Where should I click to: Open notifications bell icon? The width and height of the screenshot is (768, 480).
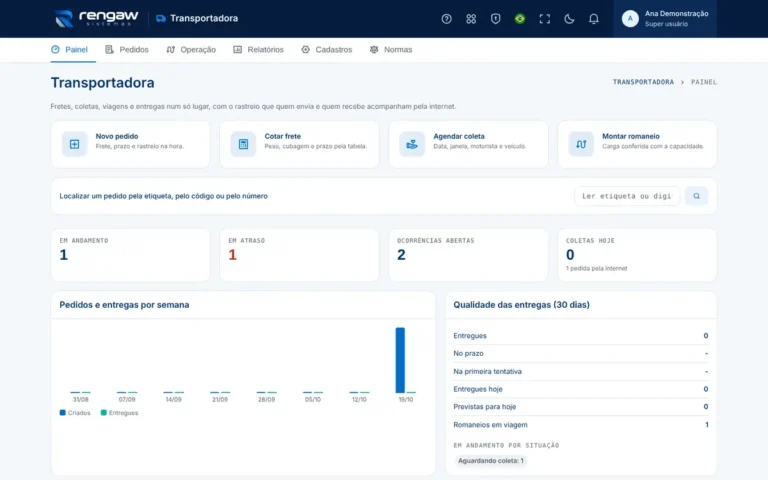coord(593,19)
